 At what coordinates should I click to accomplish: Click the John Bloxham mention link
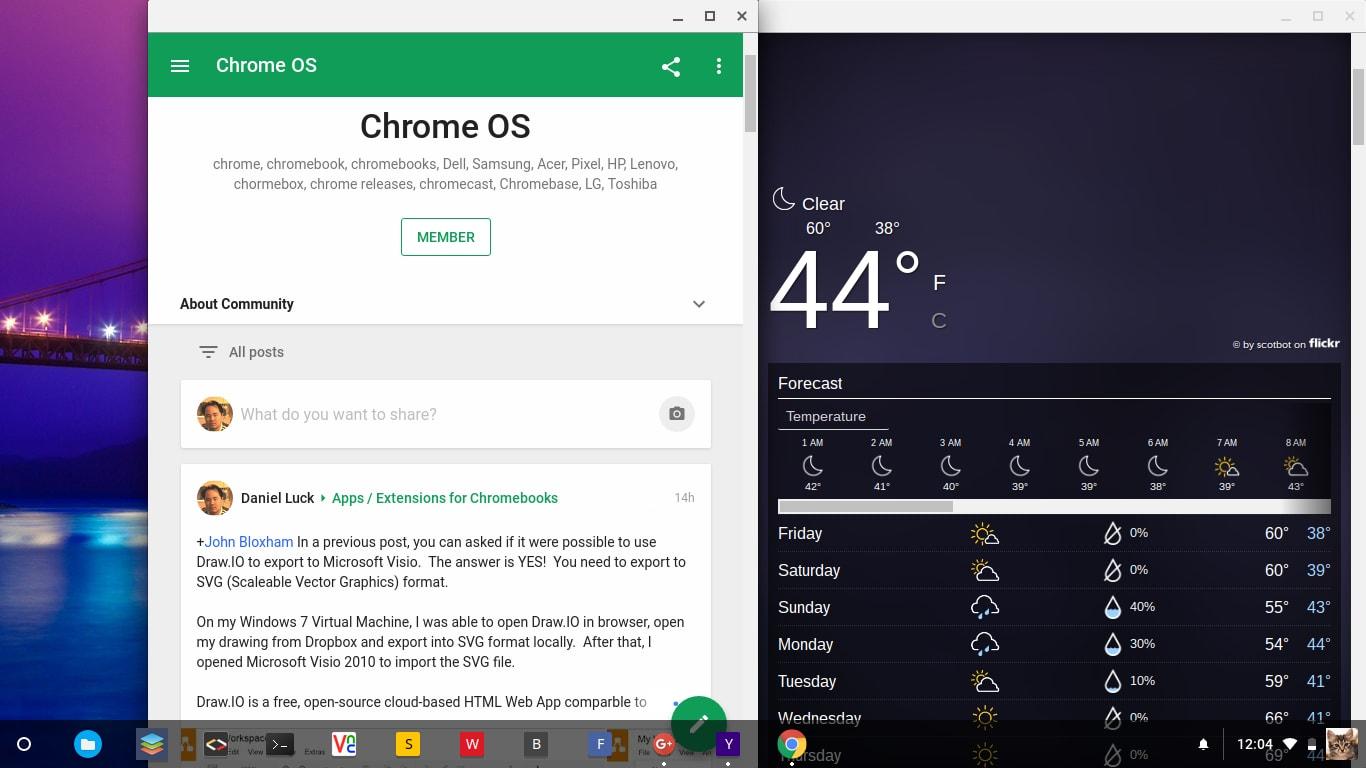[249, 542]
